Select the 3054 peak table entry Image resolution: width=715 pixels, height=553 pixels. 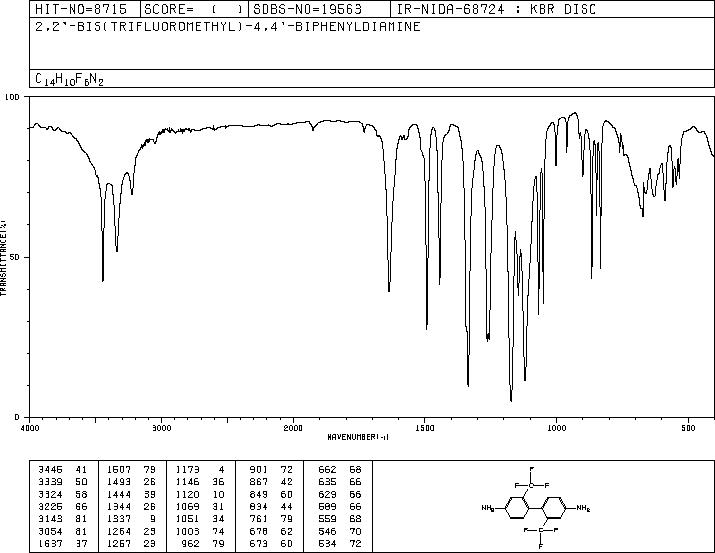[x=62, y=531]
